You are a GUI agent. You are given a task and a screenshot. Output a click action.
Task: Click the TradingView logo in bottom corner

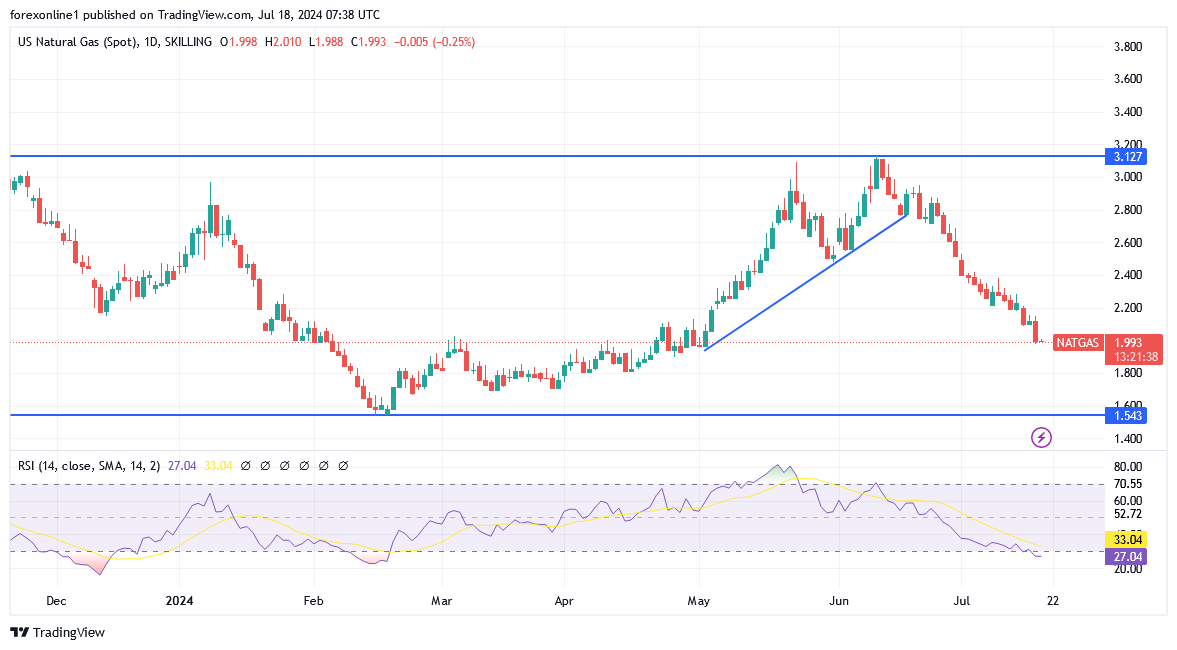coord(57,632)
